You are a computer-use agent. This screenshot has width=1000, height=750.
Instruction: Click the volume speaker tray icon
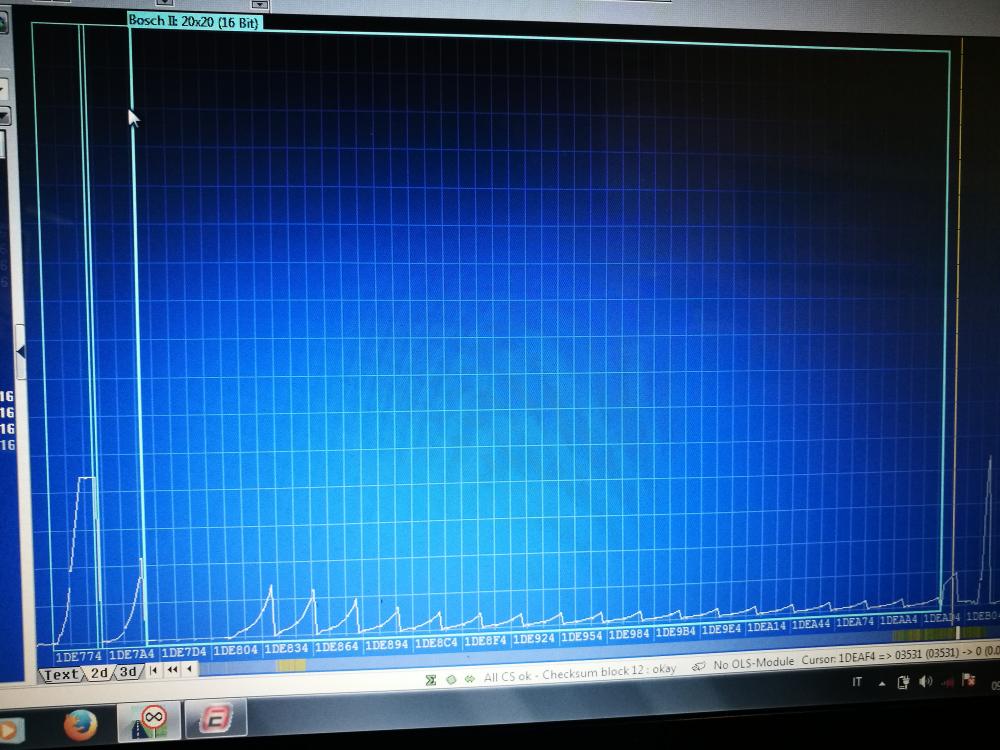coord(925,681)
